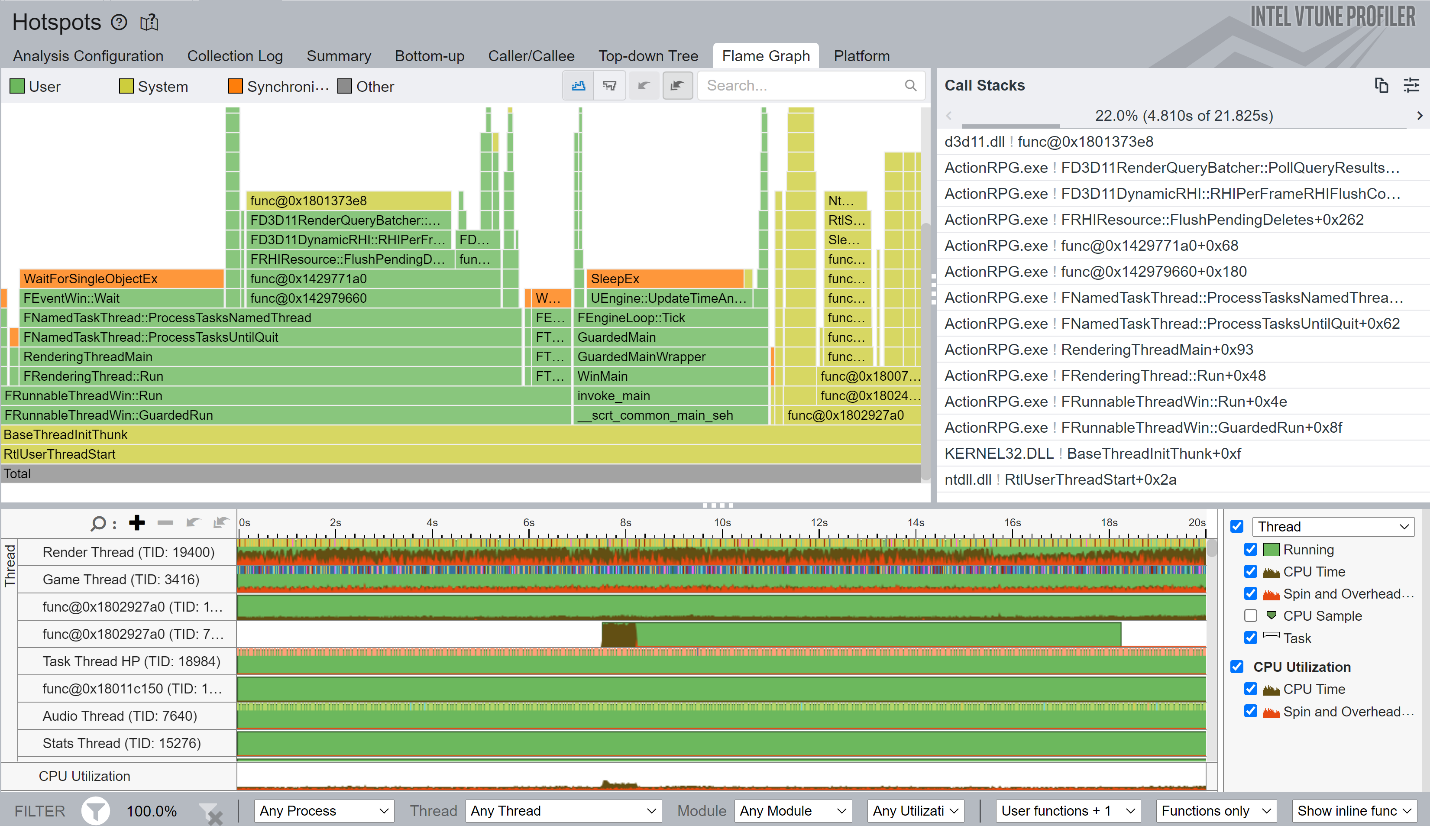
Task: Switch to icicle graph view icon
Action: [608, 86]
